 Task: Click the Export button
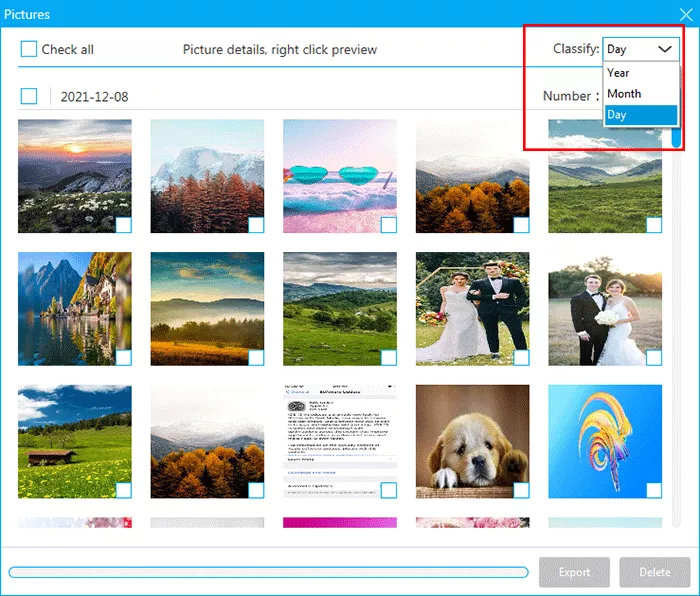tap(574, 572)
